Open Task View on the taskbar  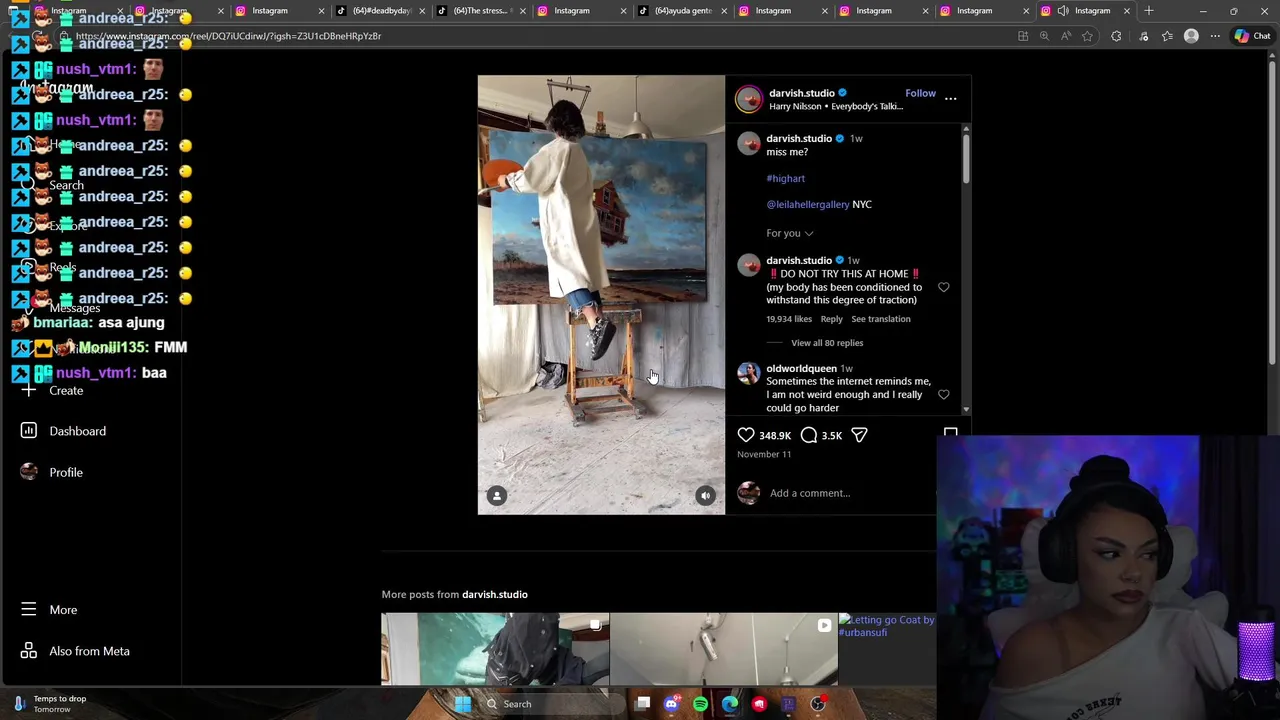click(643, 704)
